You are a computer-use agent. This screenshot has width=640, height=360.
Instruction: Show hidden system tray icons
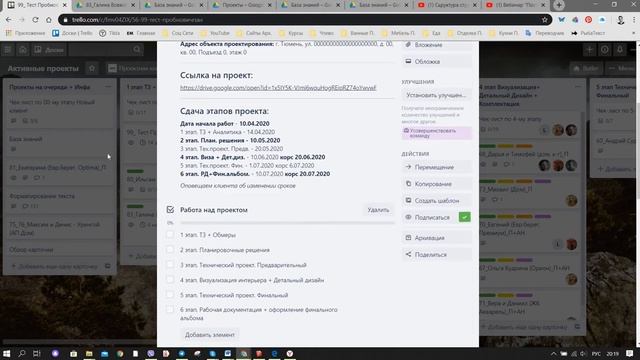[x=553, y=353]
